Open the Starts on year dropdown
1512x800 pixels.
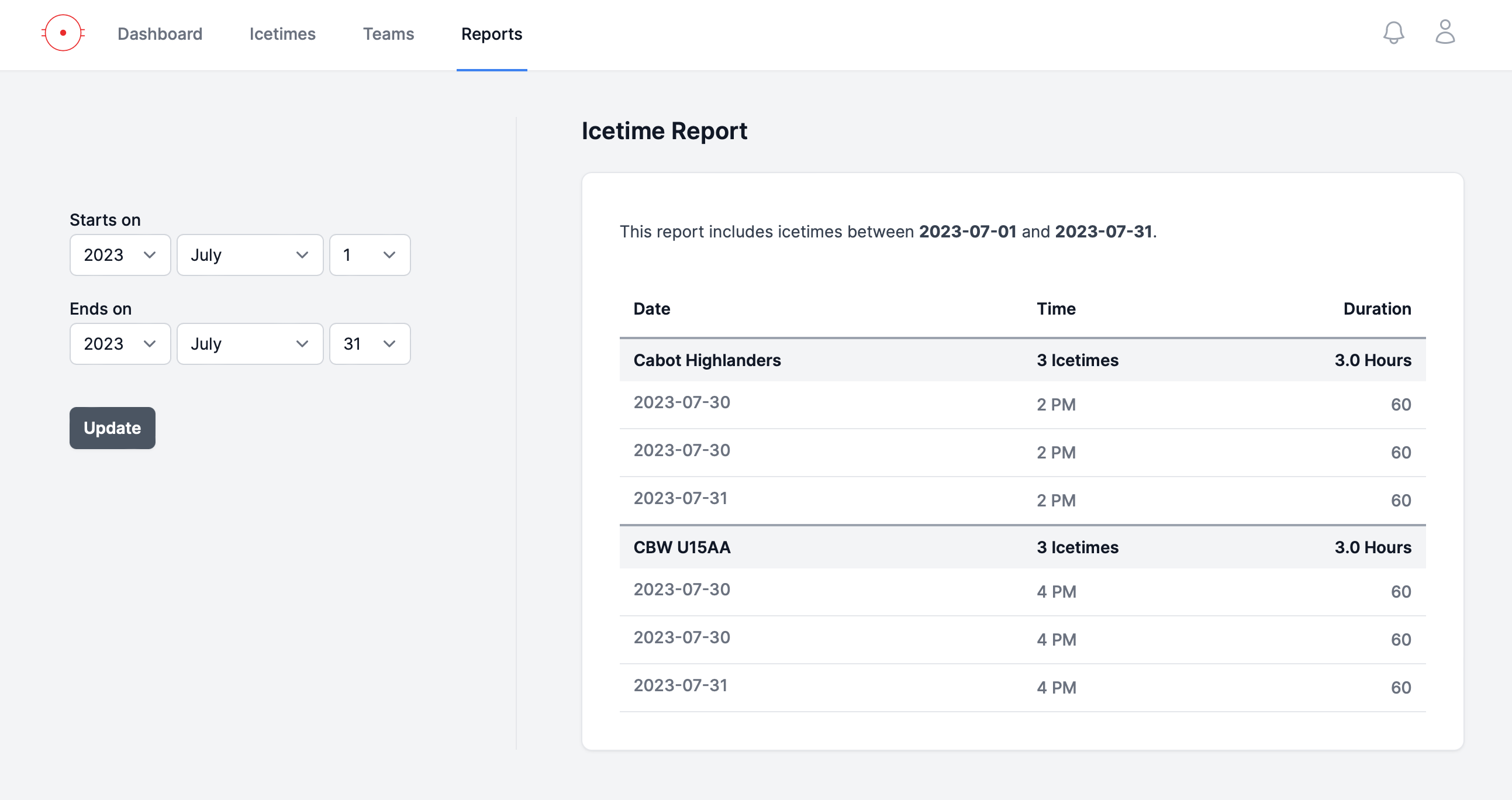click(x=120, y=255)
